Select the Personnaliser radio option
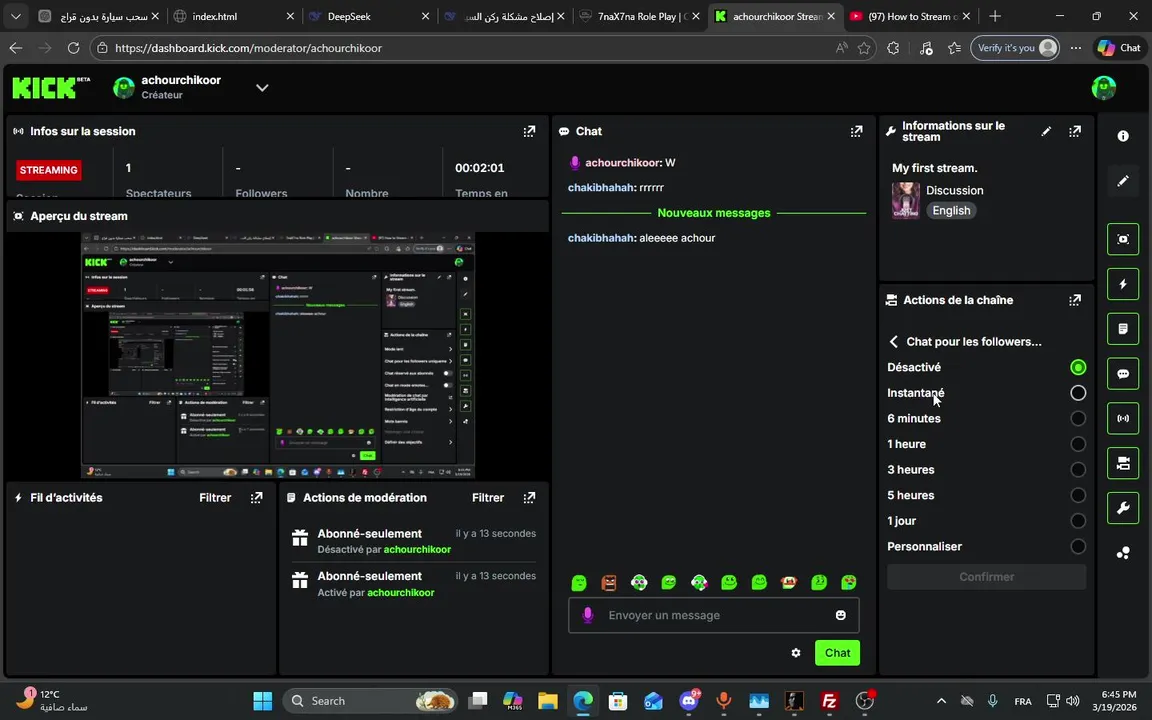The width and height of the screenshot is (1152, 720). [x=1077, y=547]
